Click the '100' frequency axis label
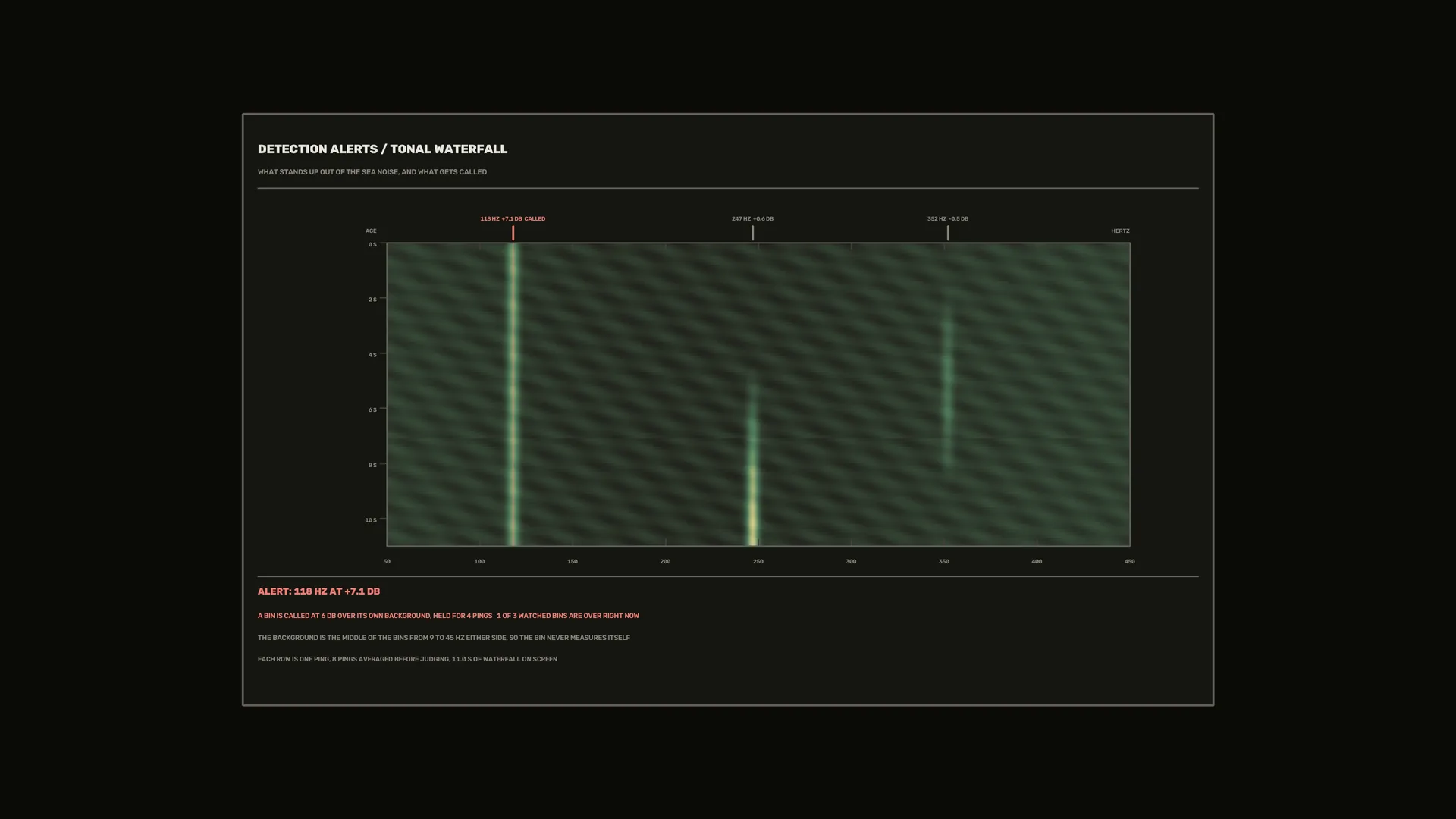 coord(479,562)
